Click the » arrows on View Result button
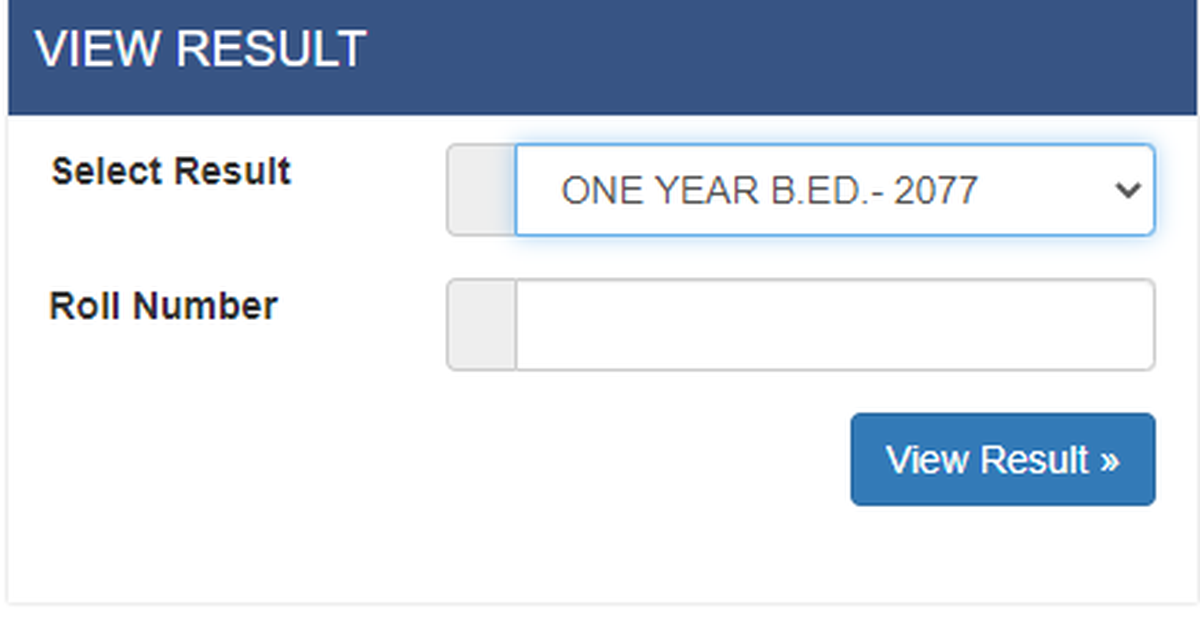1200x630 pixels. point(1108,461)
